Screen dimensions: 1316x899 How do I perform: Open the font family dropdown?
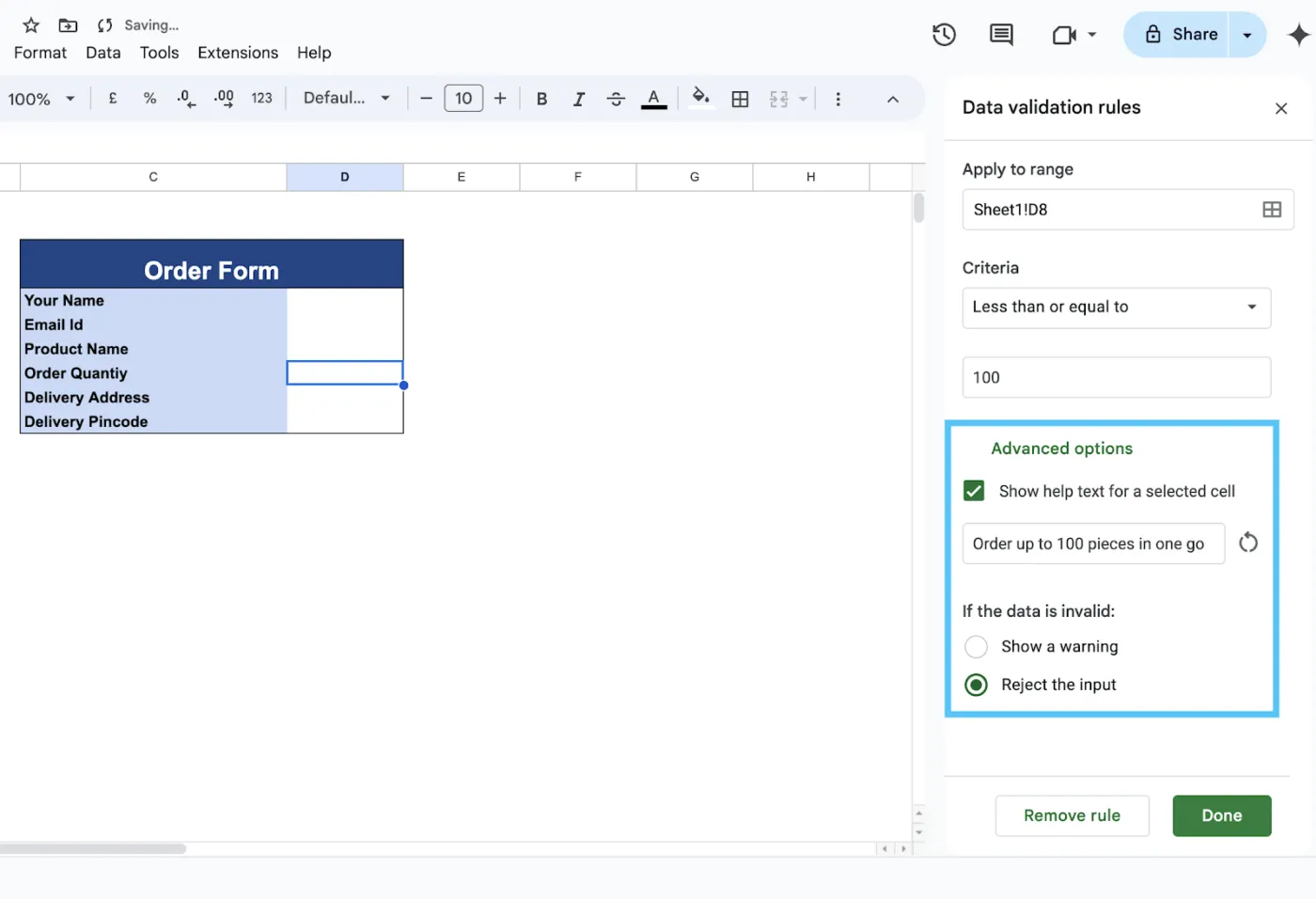[346, 98]
